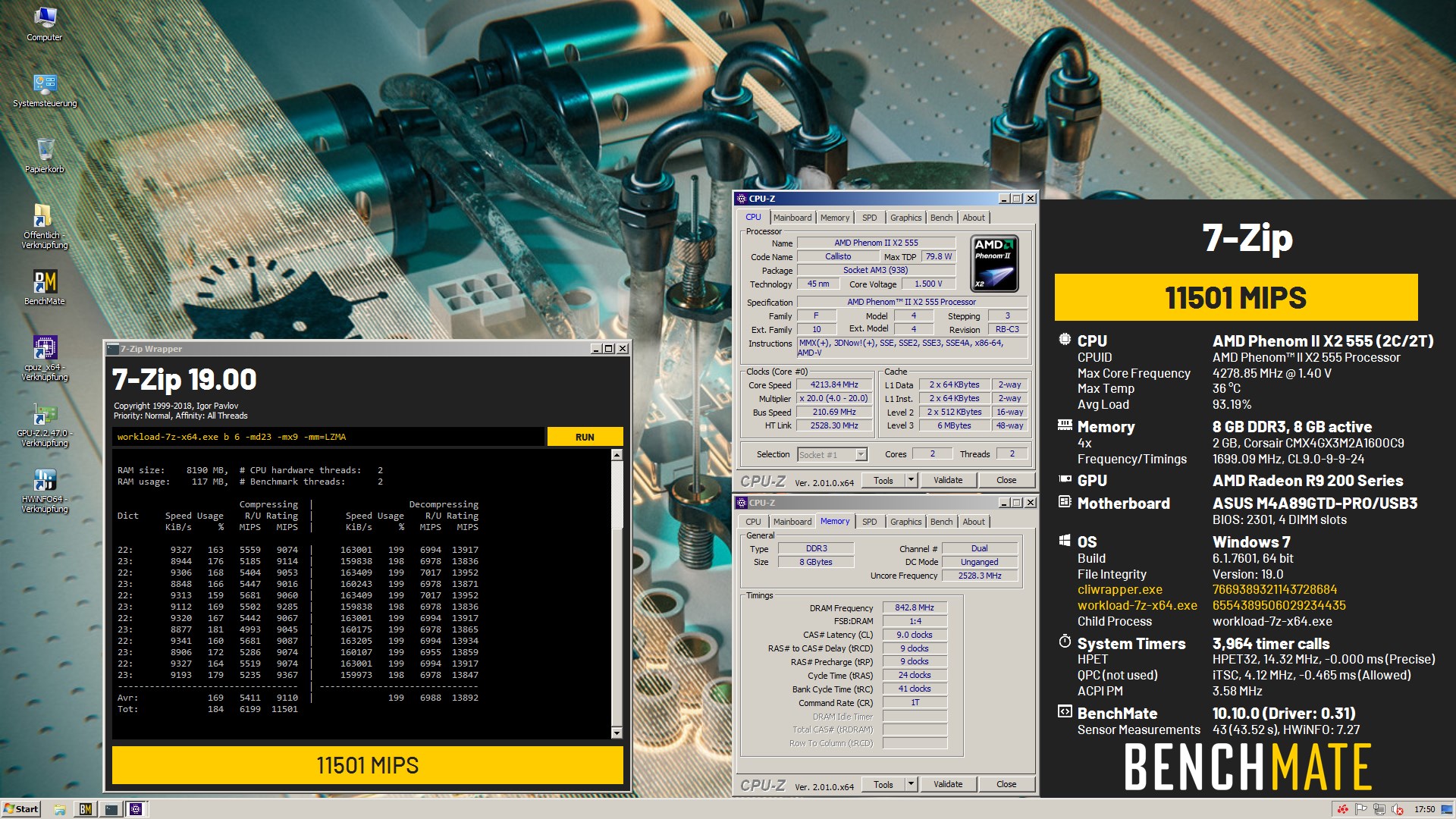This screenshot has height=819, width=1456.
Task: Open SPD tab in lower CPU-Z window
Action: coord(870,522)
